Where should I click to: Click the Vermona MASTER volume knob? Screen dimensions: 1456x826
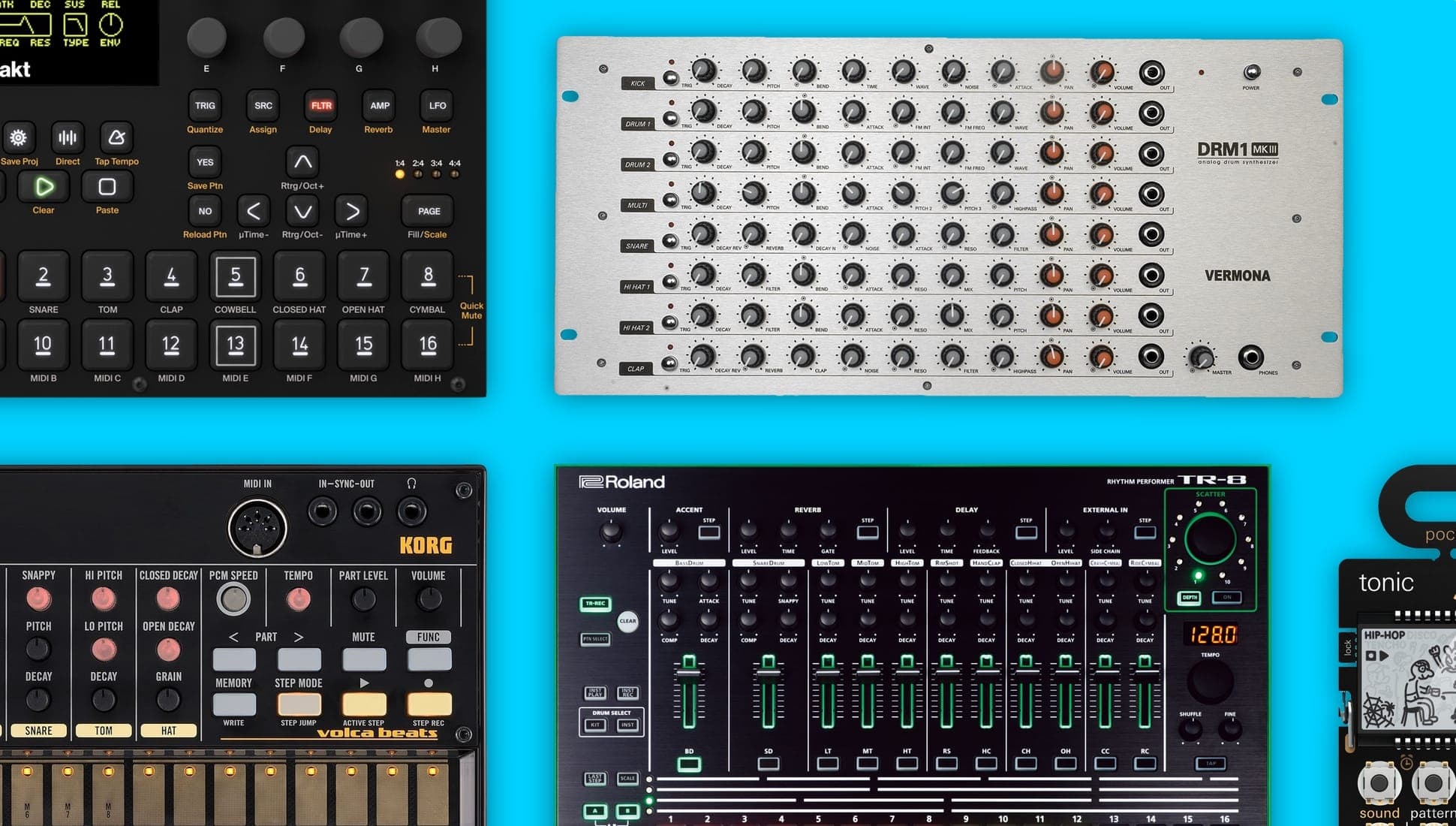click(x=1201, y=357)
